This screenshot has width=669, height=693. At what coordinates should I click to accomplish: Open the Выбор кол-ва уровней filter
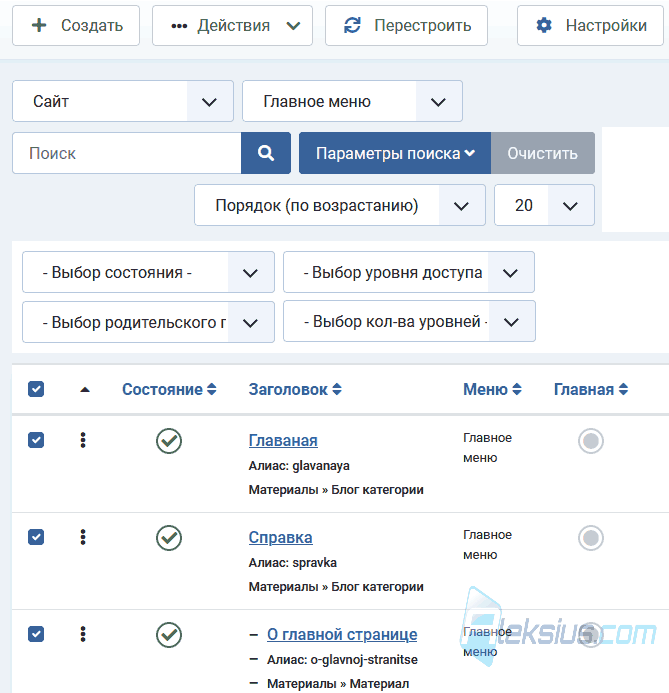[x=409, y=321]
